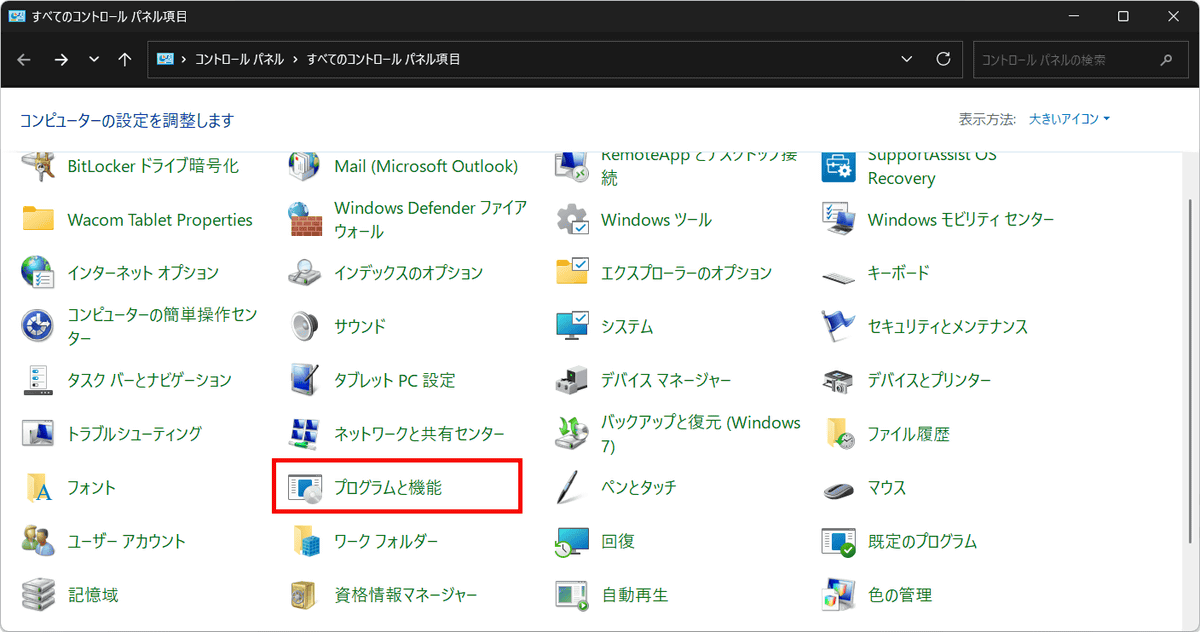
Task: Open the 既定のプログラム link
Action: (921, 542)
